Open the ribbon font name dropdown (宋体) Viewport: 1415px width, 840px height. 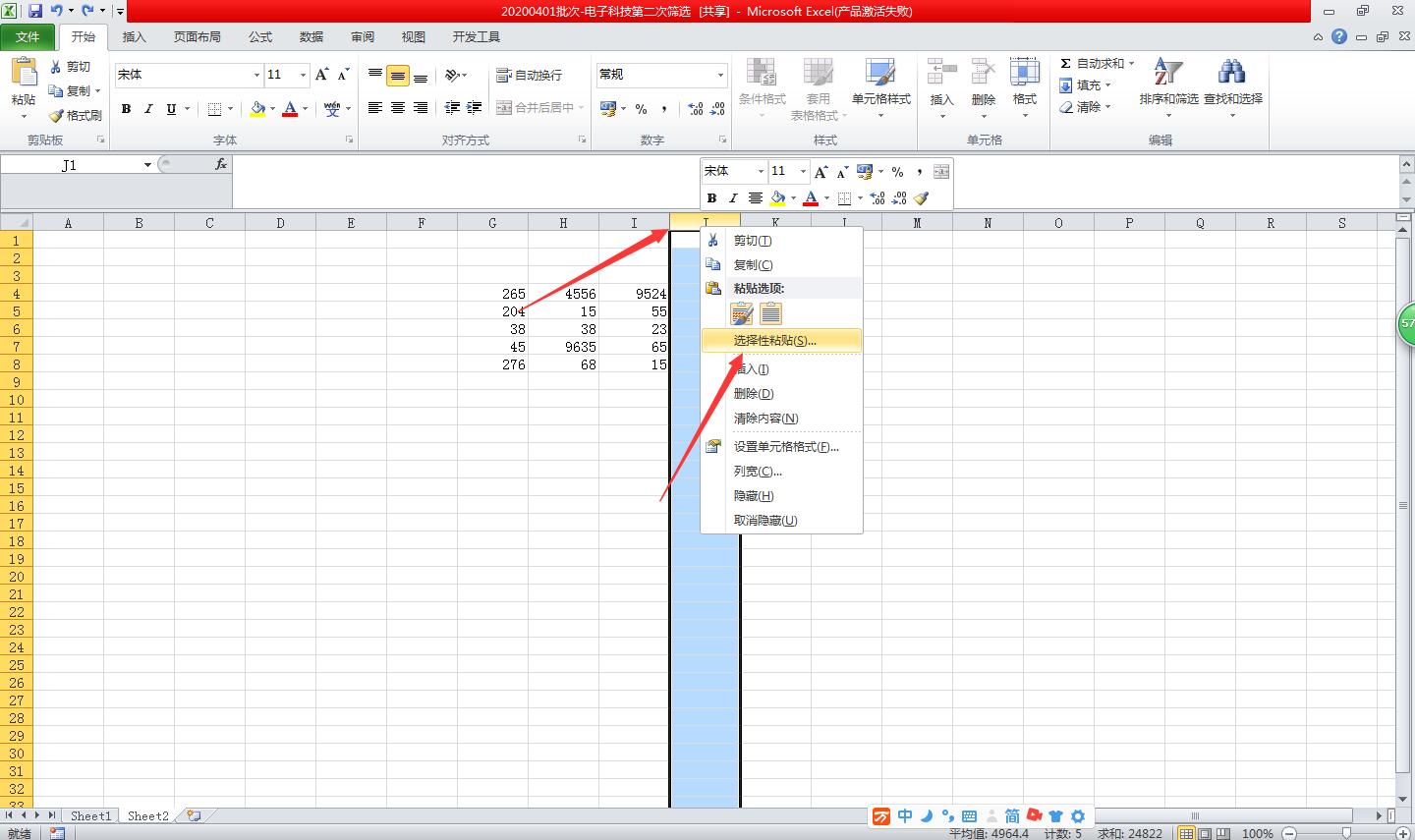click(x=257, y=75)
